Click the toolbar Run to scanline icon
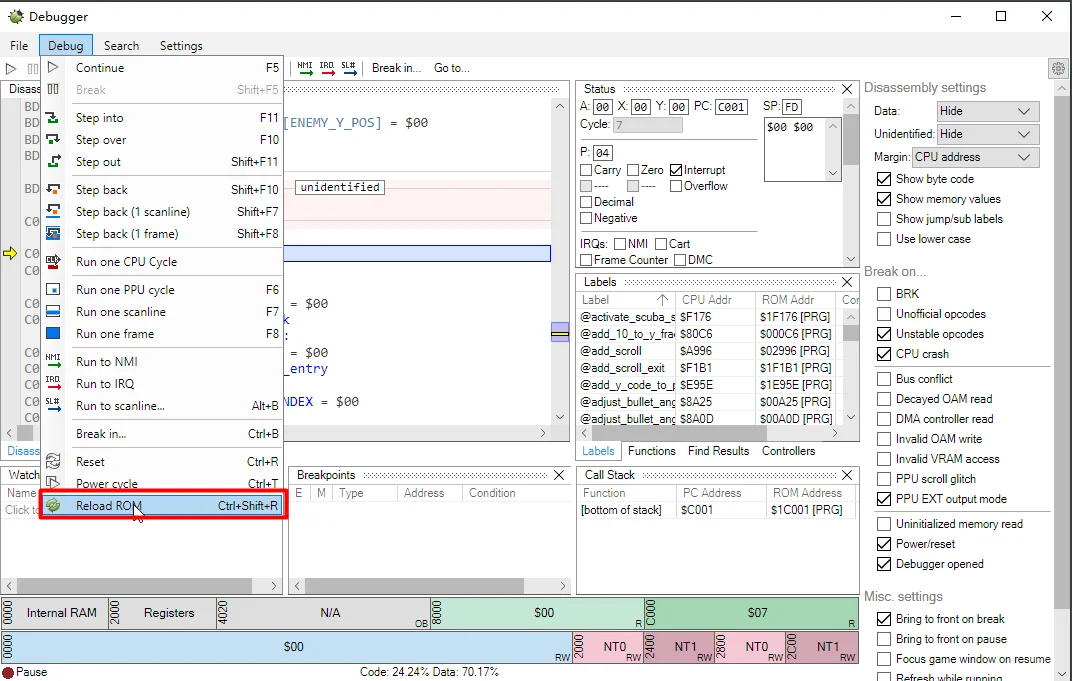The height and width of the screenshot is (681, 1072). click(x=349, y=68)
